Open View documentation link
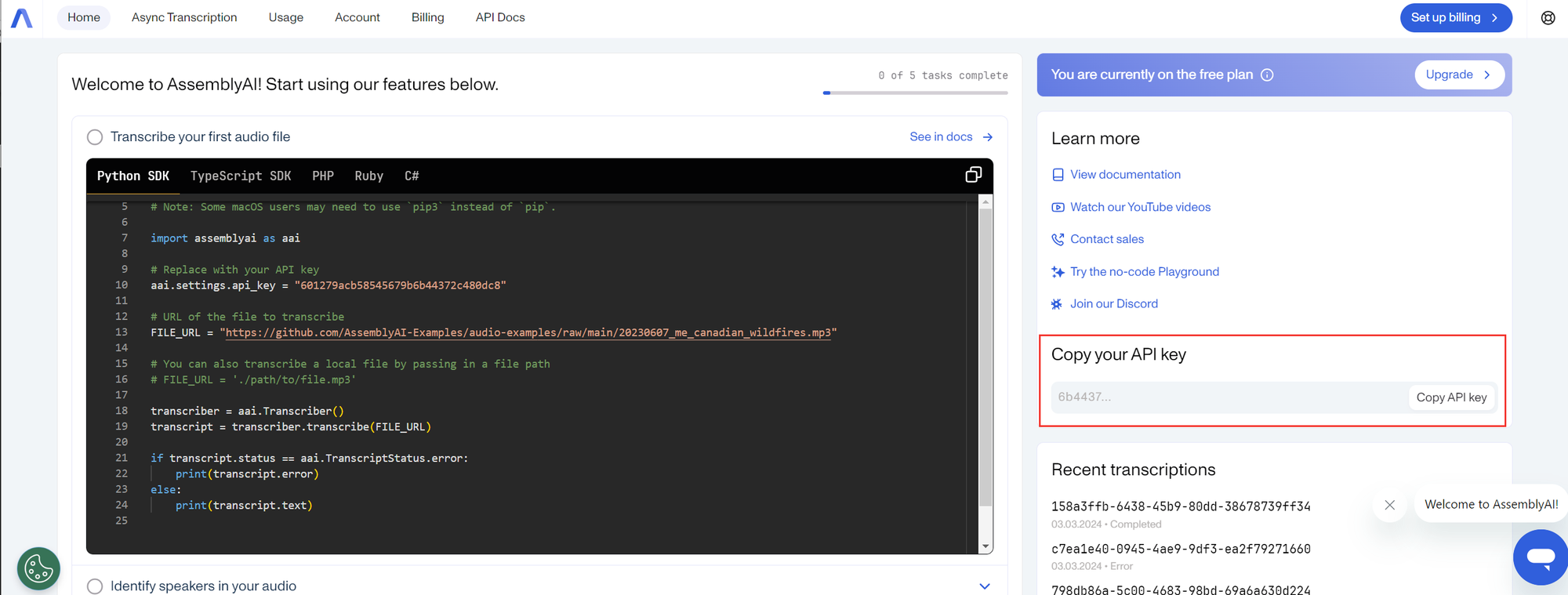This screenshot has width=1568, height=595. (1125, 175)
